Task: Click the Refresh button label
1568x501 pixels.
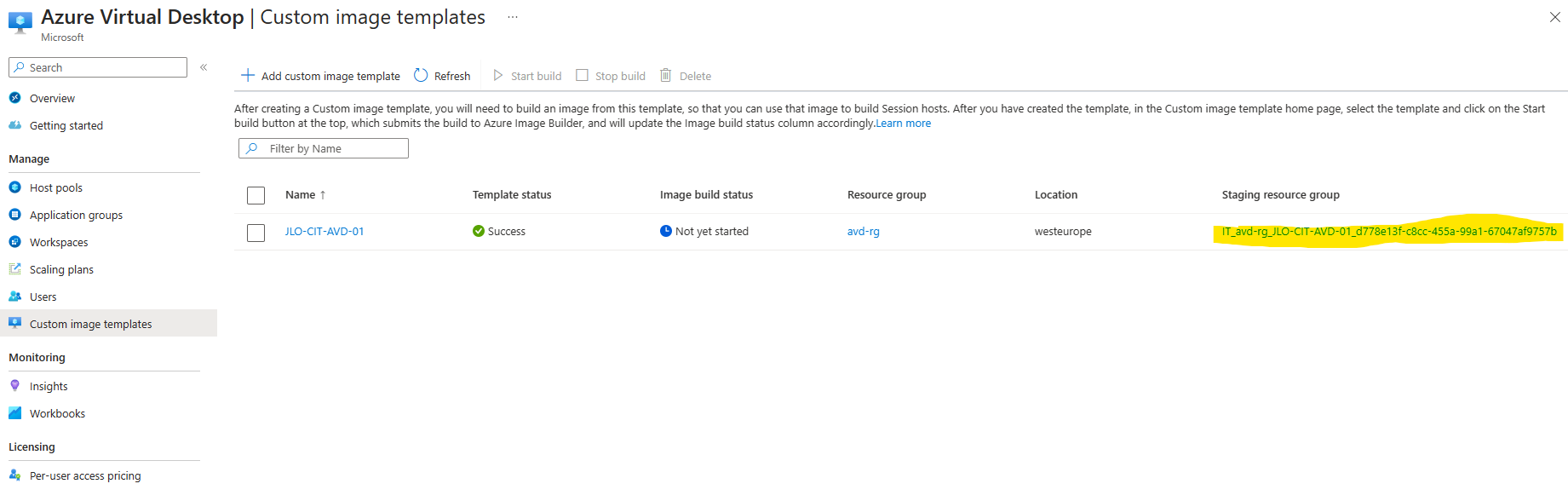Action: click(x=452, y=76)
